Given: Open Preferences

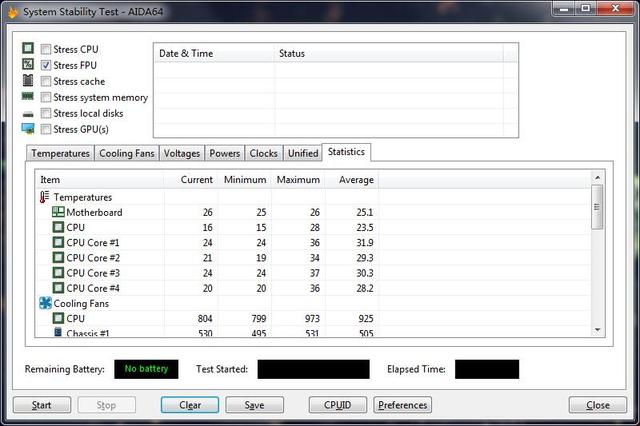Looking at the screenshot, I should coord(402,405).
